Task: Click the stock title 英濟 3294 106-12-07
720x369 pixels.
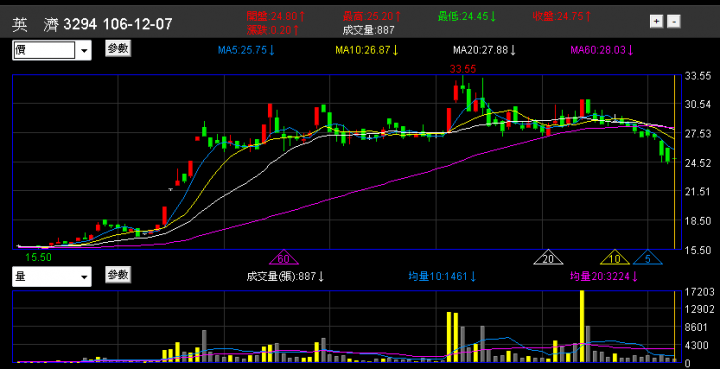Action: [92, 24]
